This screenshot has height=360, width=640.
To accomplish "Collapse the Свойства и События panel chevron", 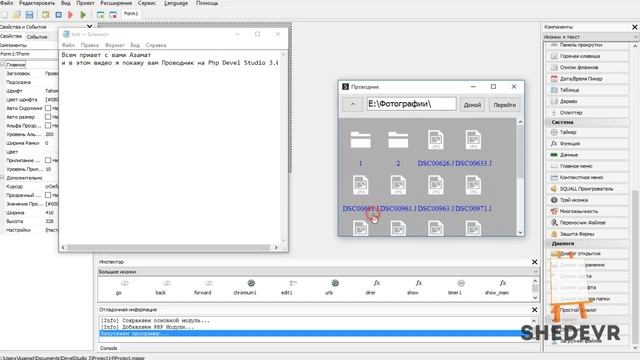I will [x=89, y=27].
